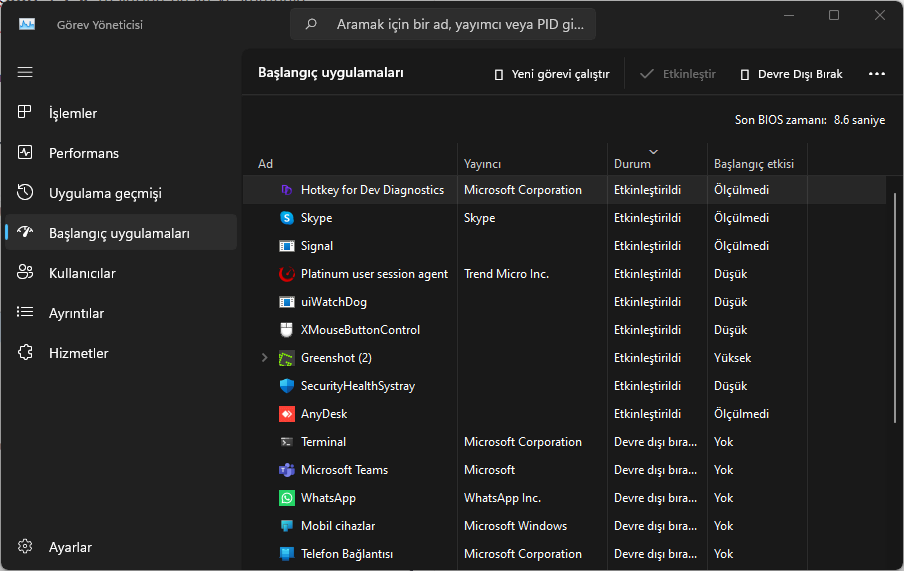Open the İşlemler page
This screenshot has height=571, width=904.
[73, 113]
